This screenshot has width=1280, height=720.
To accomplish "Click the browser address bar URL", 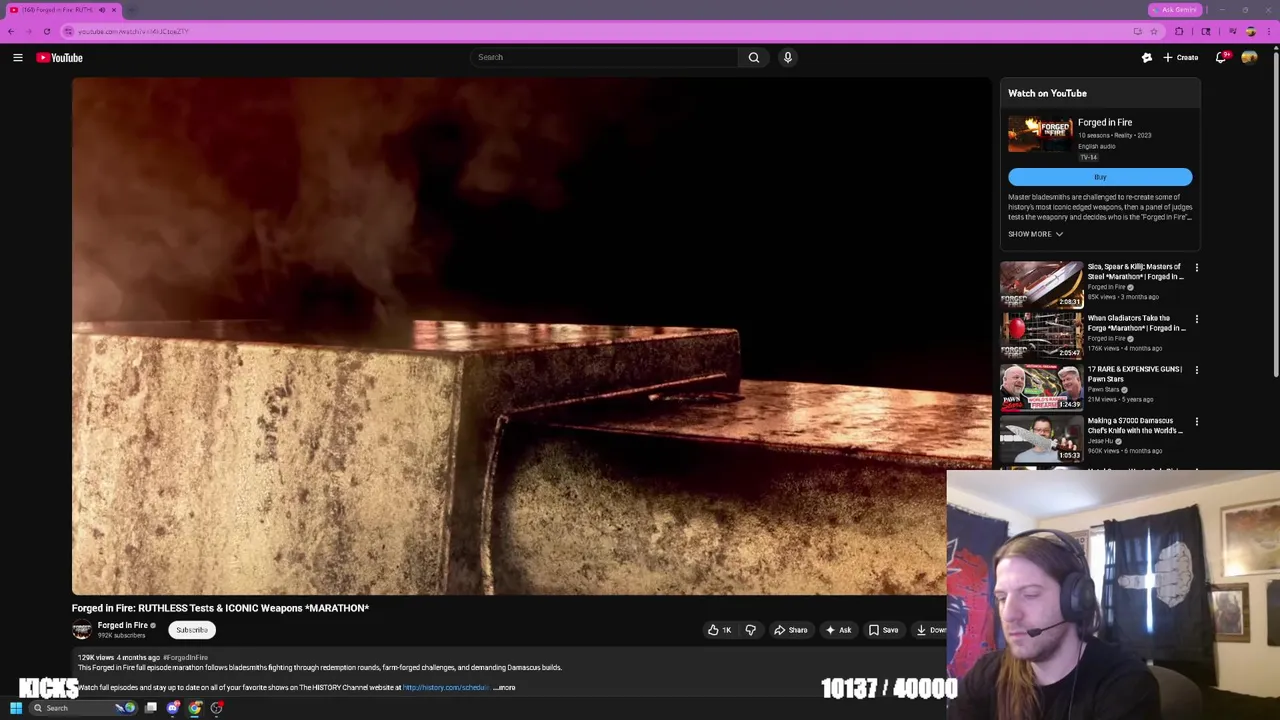I will [133, 31].
